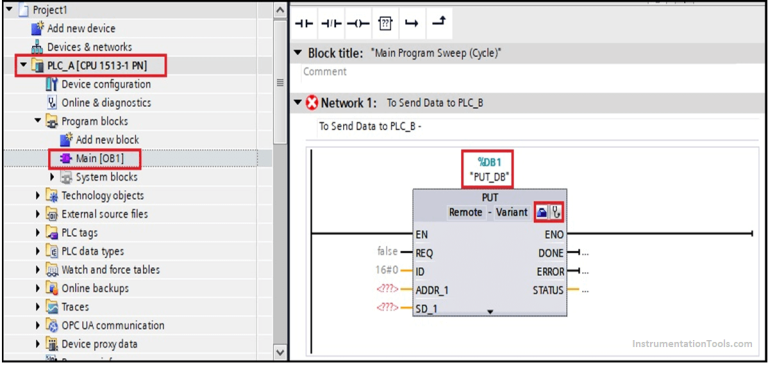768x365 pixels.
Task: Select PLC_A [CPU 1513-1 PN] device
Action: point(97,66)
